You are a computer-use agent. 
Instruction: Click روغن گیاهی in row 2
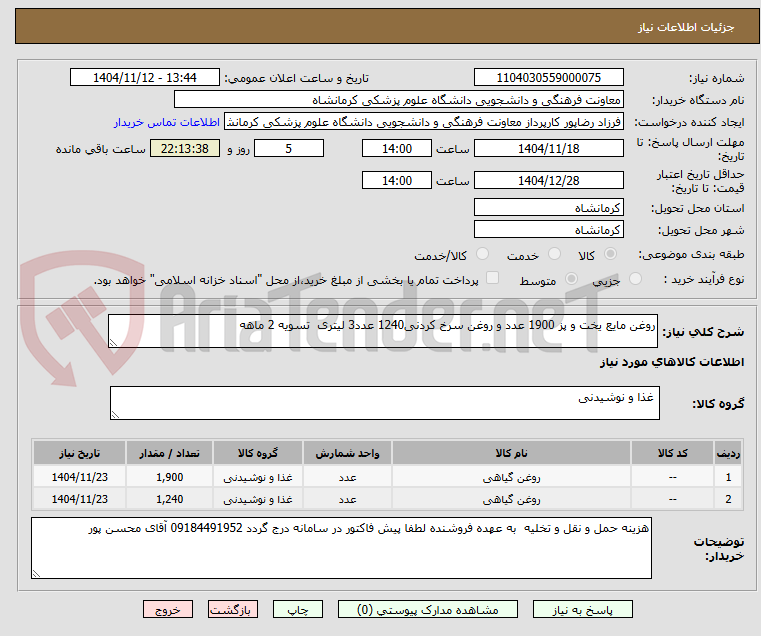[x=511, y=500]
